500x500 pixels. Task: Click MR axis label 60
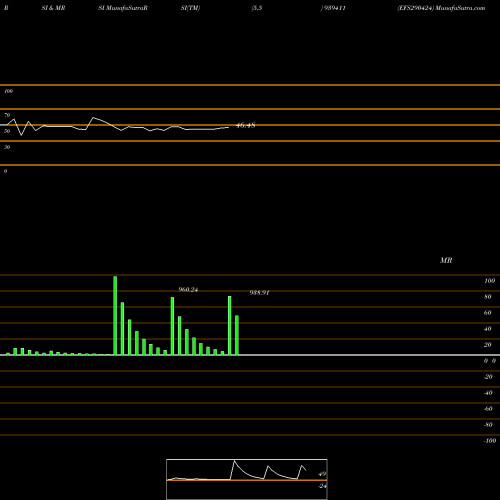pos(488,313)
